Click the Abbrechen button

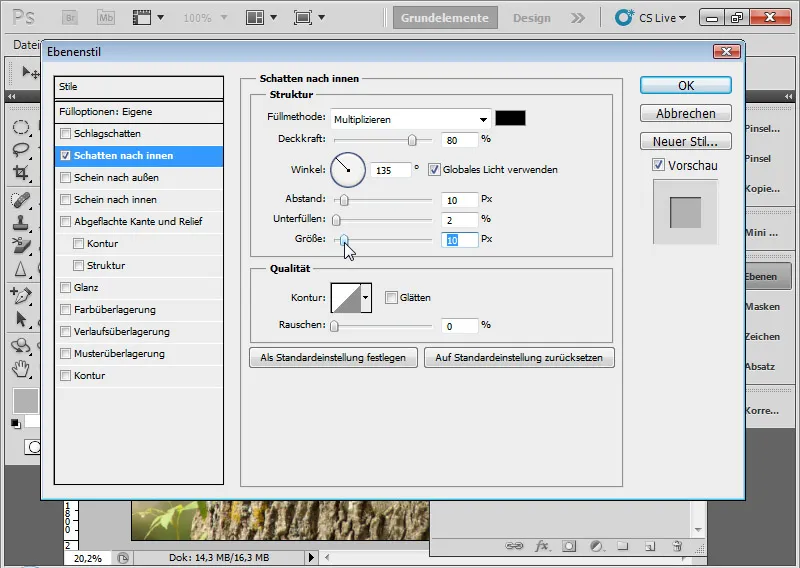(686, 113)
